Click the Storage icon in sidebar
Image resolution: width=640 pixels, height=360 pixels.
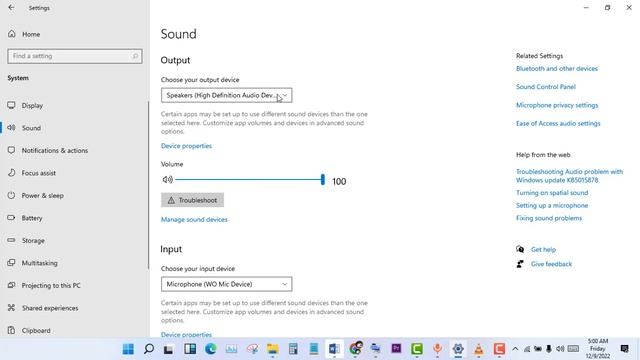(11, 240)
